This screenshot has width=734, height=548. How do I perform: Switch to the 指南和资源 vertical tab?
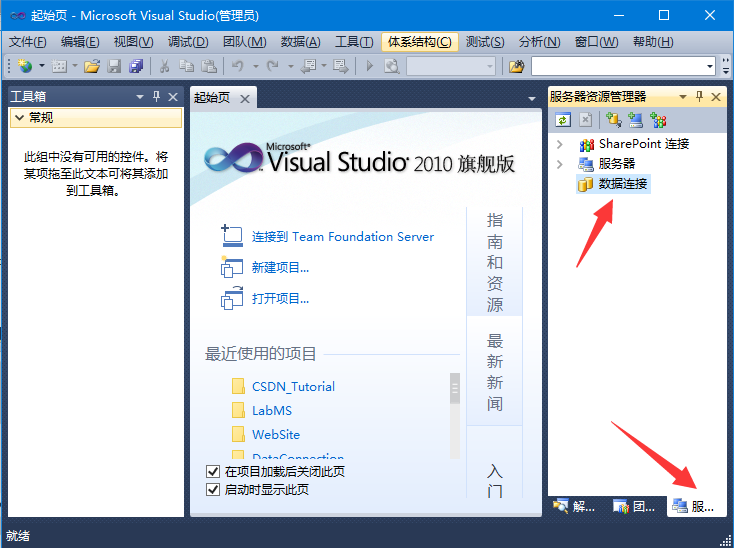(494, 262)
